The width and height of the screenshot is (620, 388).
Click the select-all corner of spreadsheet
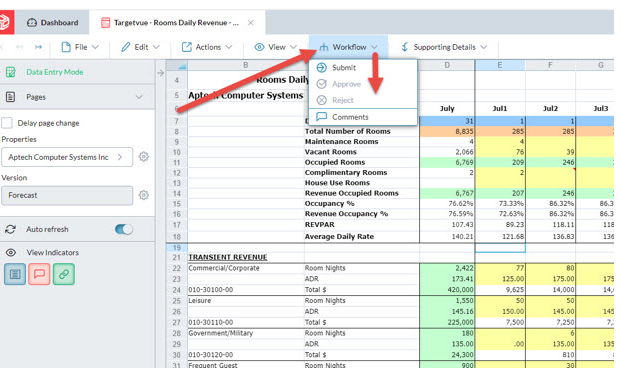tap(176, 65)
